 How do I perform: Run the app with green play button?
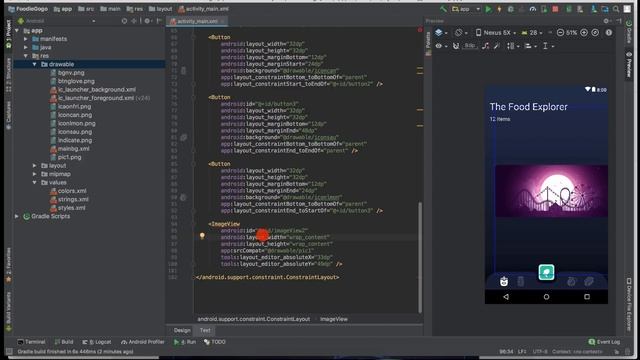click(488, 9)
